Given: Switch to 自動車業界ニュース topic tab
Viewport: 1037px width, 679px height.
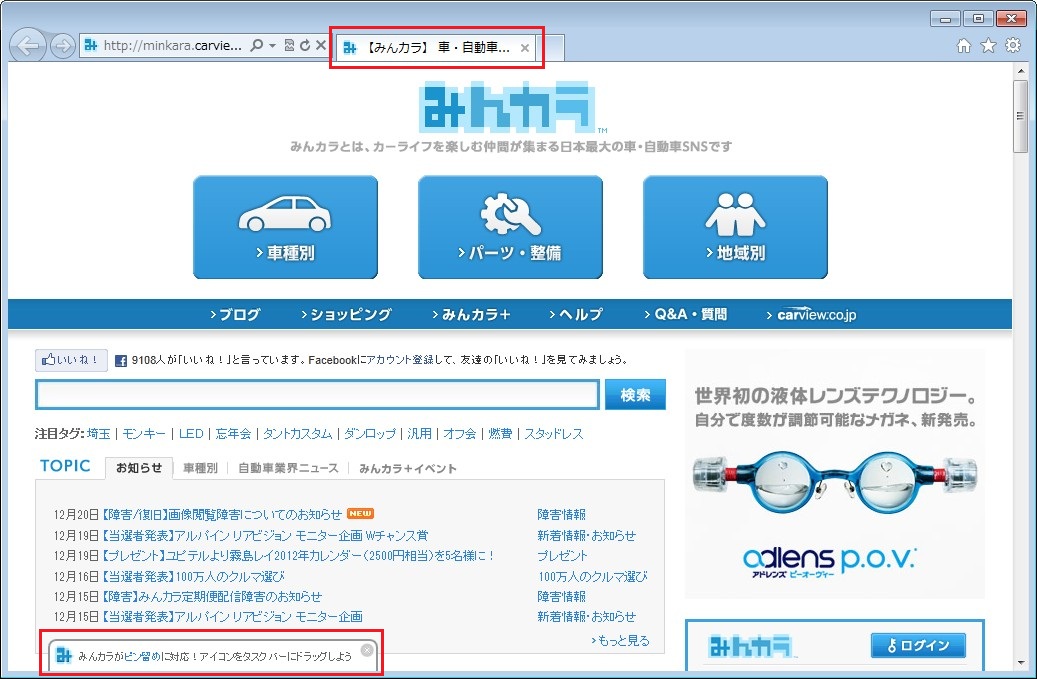Looking at the screenshot, I should click(288, 468).
